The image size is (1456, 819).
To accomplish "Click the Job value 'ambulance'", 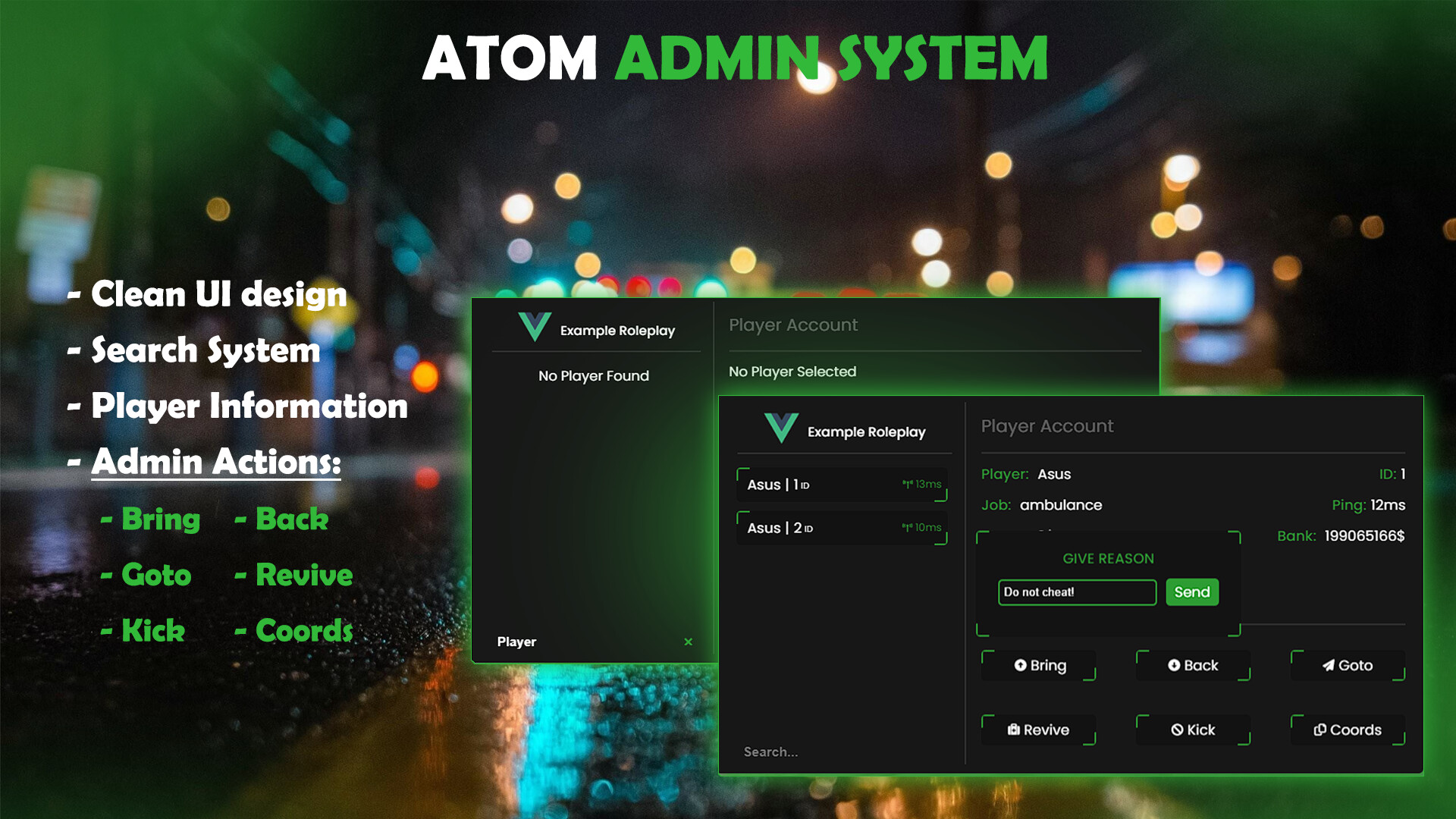I will [1061, 505].
